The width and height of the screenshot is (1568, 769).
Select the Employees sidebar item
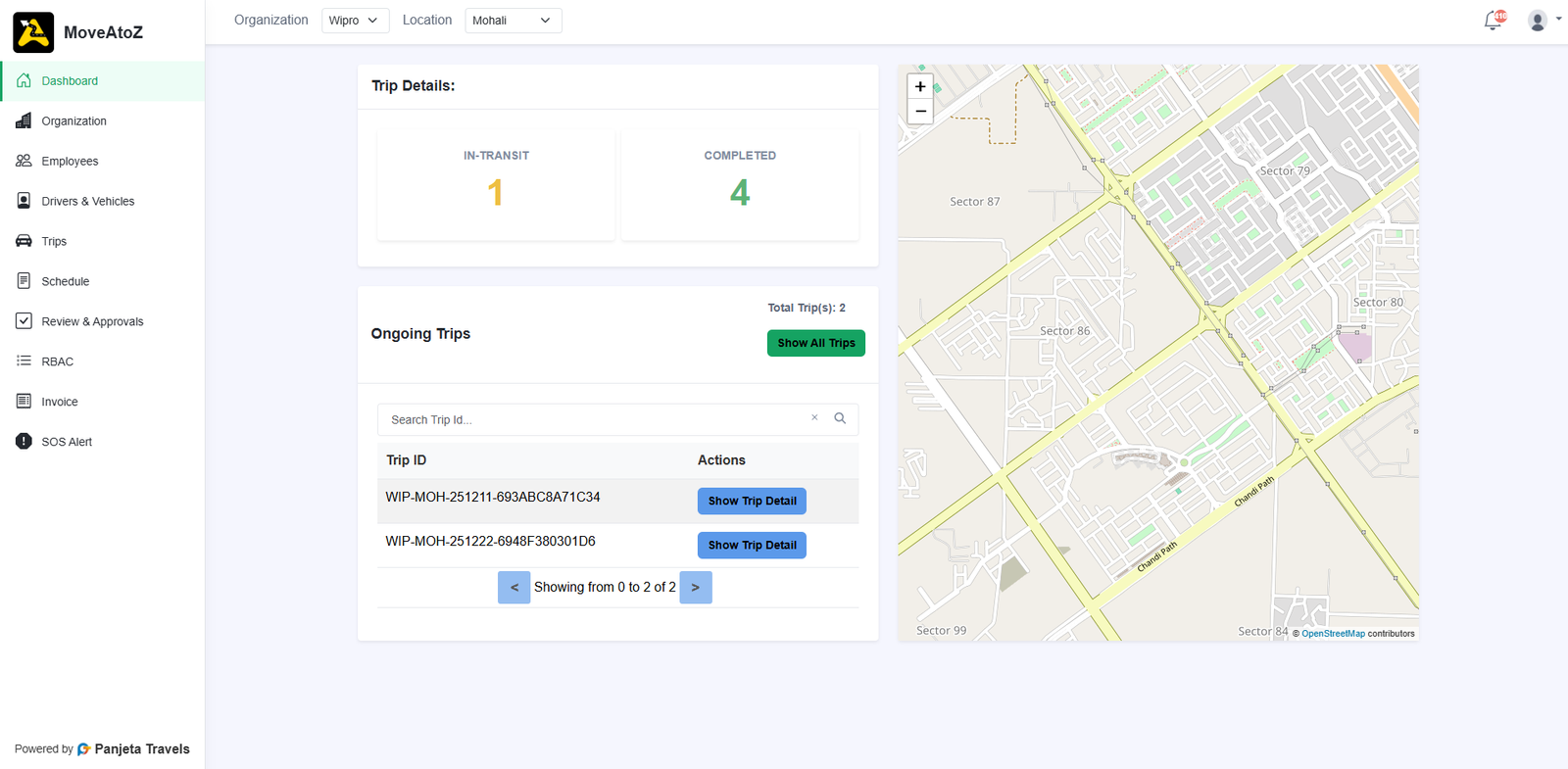pyautogui.click(x=70, y=161)
